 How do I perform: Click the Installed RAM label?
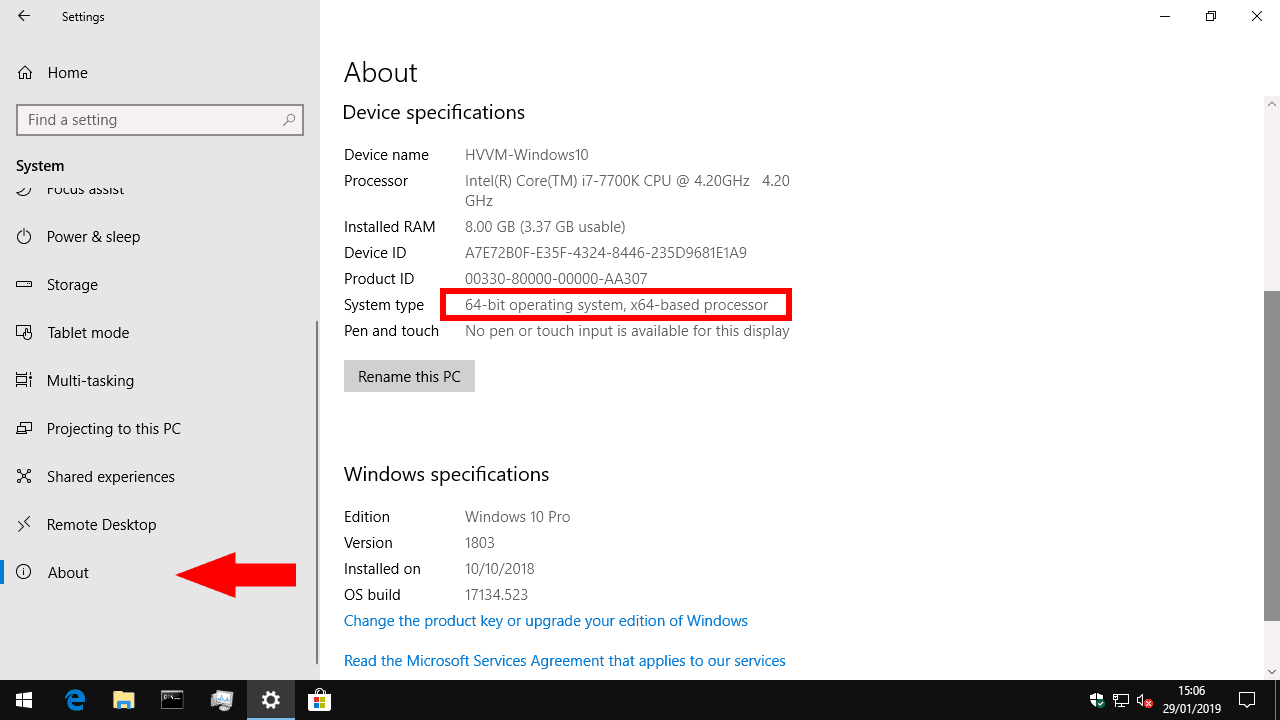(389, 227)
